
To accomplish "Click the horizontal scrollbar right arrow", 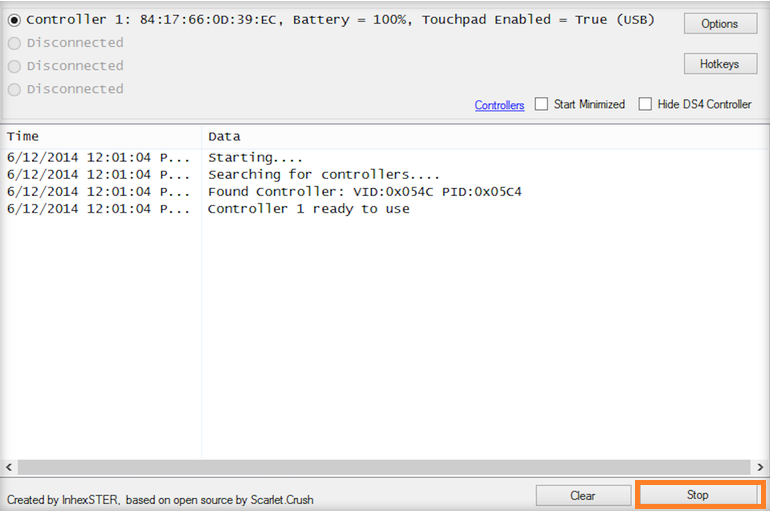I will (760, 467).
